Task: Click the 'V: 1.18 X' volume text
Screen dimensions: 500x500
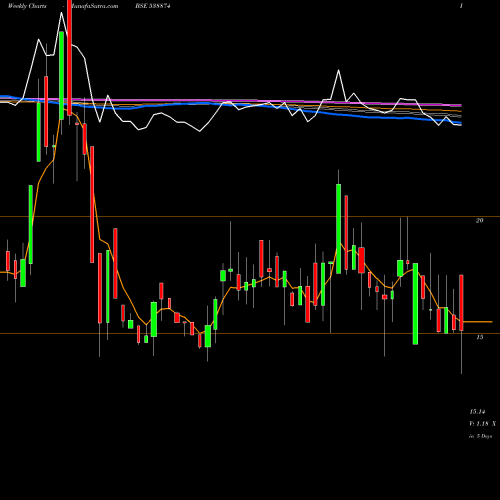Action: point(482,424)
